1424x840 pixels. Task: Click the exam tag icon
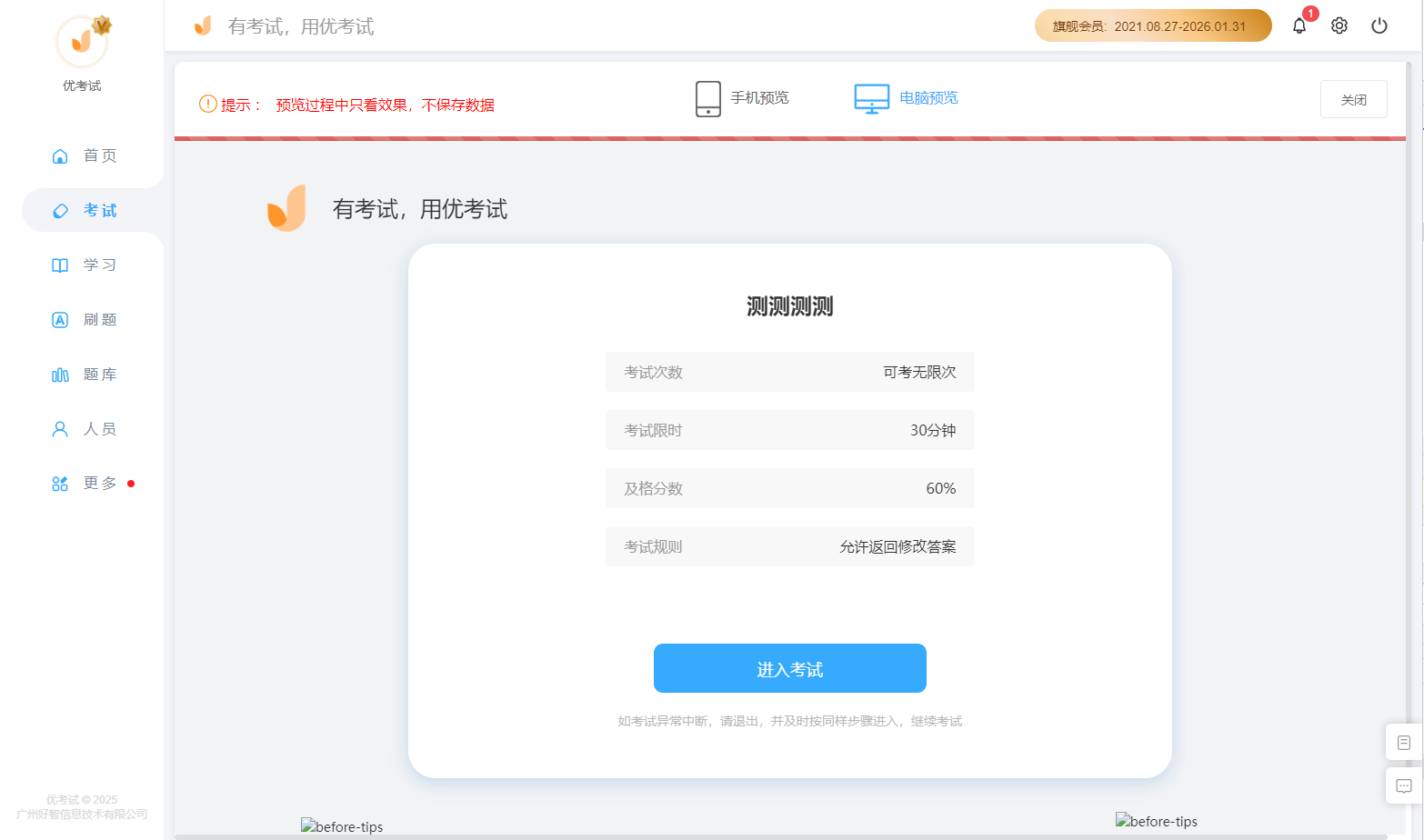pyautogui.click(x=60, y=211)
